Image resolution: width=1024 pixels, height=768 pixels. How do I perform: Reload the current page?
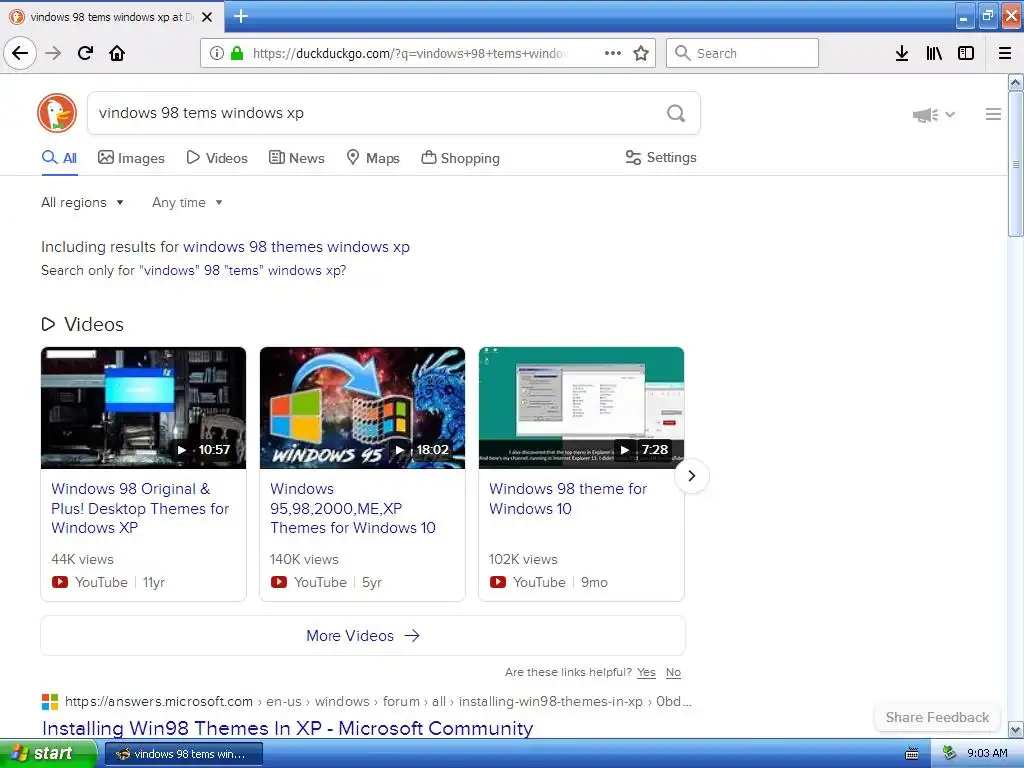point(85,53)
